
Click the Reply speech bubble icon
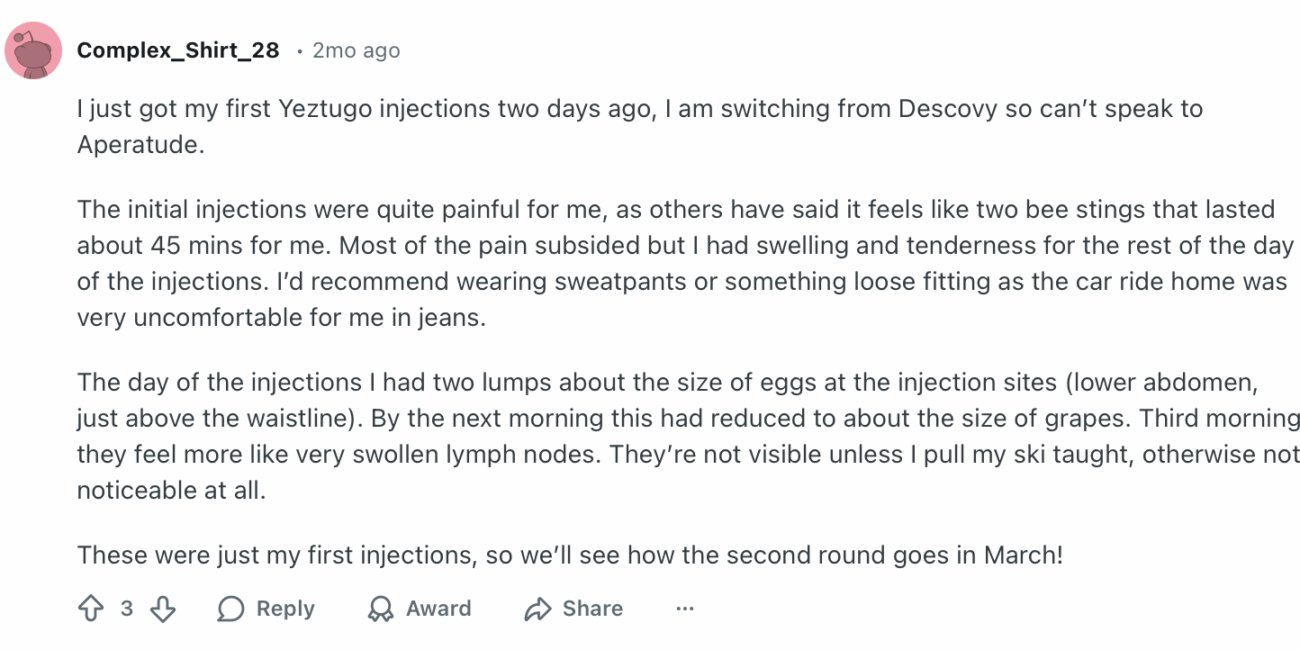tap(231, 608)
